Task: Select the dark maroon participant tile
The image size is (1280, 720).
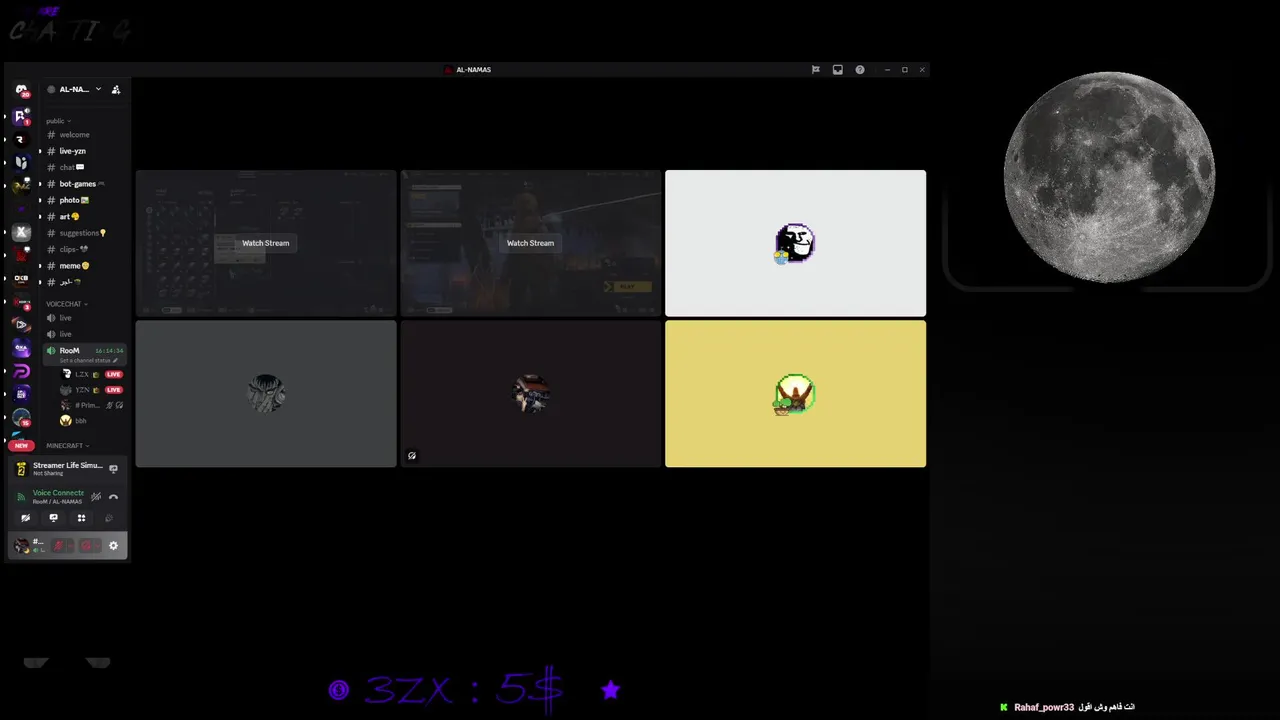Action: (x=531, y=394)
